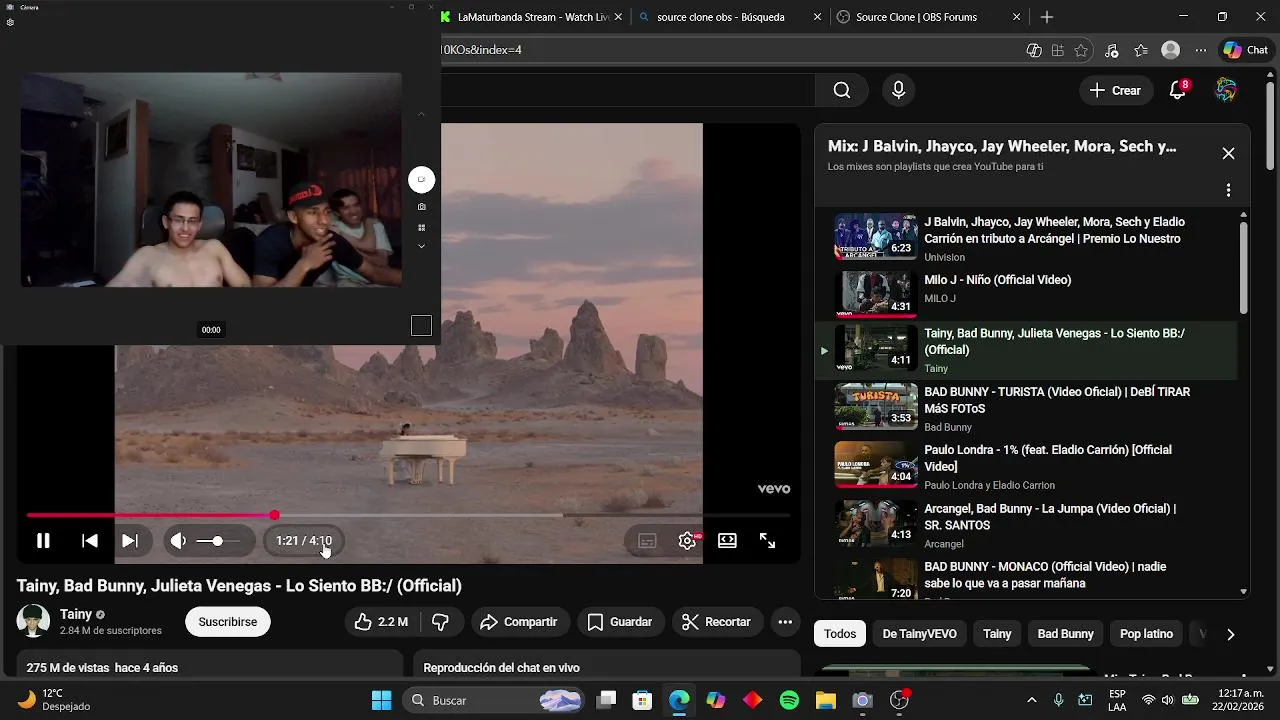Mute the video volume speaker icon

[x=178, y=541]
